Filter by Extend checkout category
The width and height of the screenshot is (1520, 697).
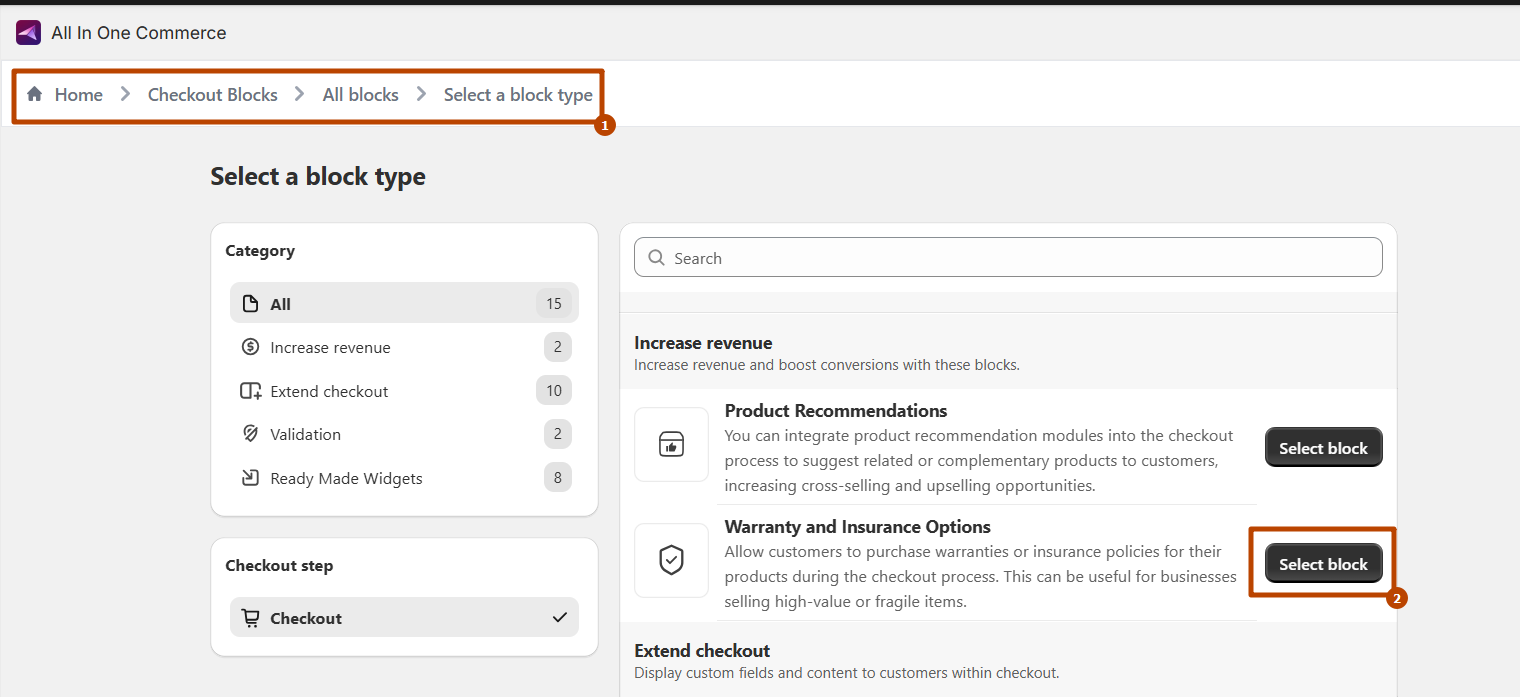pyautogui.click(x=329, y=391)
